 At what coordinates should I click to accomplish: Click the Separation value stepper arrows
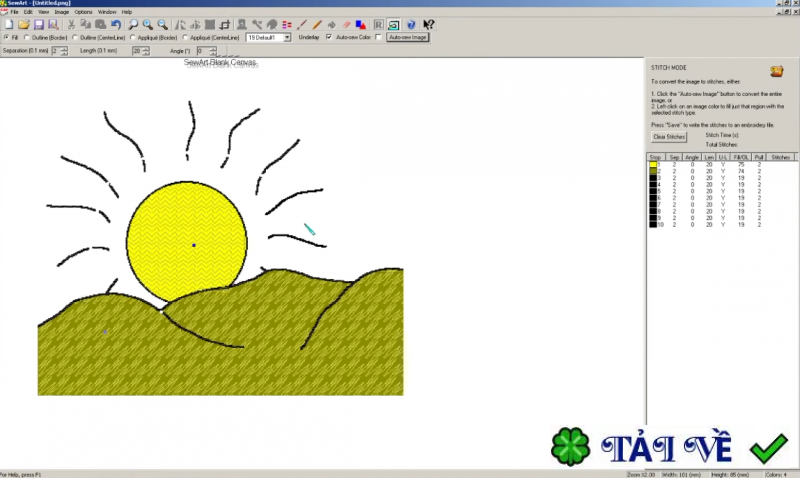pos(65,50)
